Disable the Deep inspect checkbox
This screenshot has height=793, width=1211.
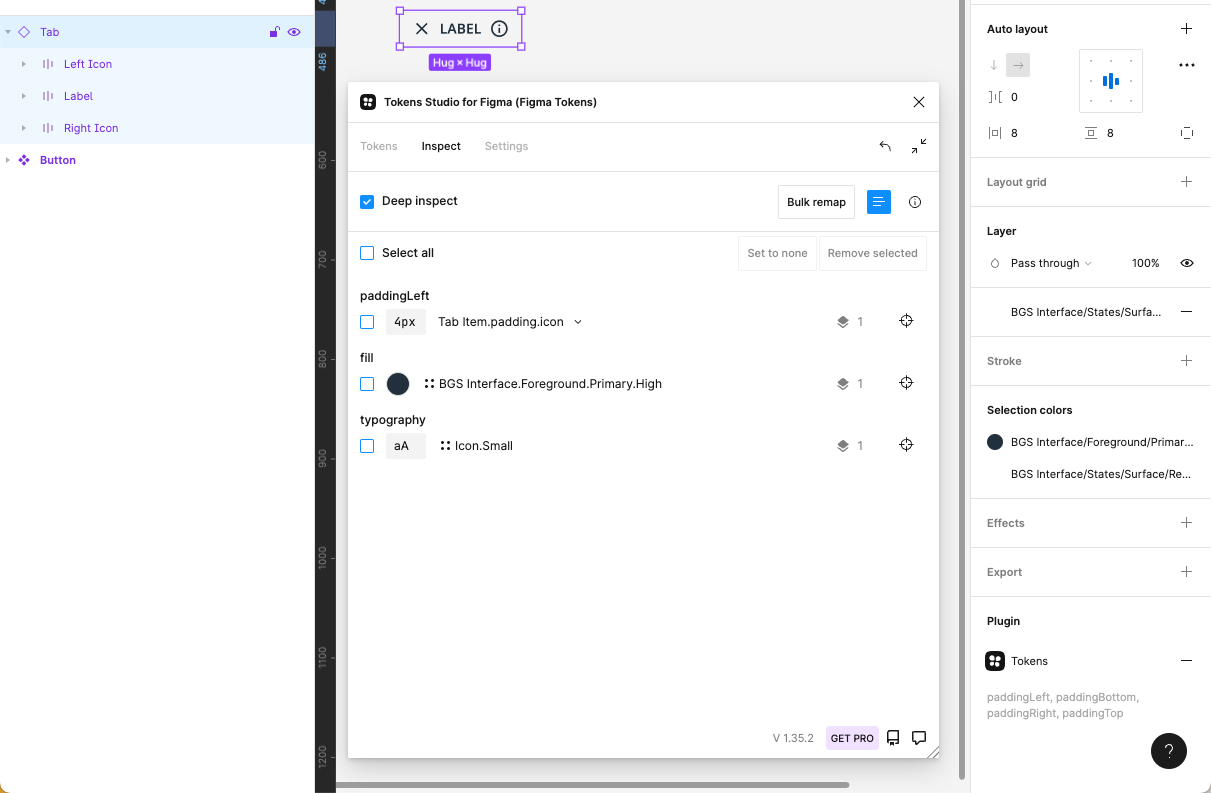(x=367, y=201)
